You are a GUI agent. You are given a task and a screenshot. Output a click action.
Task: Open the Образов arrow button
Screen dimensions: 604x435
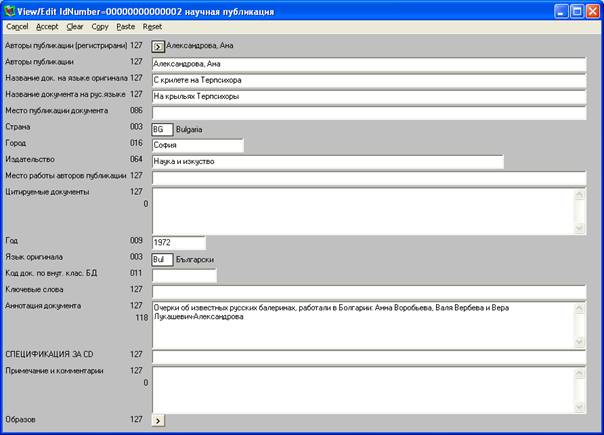158,421
